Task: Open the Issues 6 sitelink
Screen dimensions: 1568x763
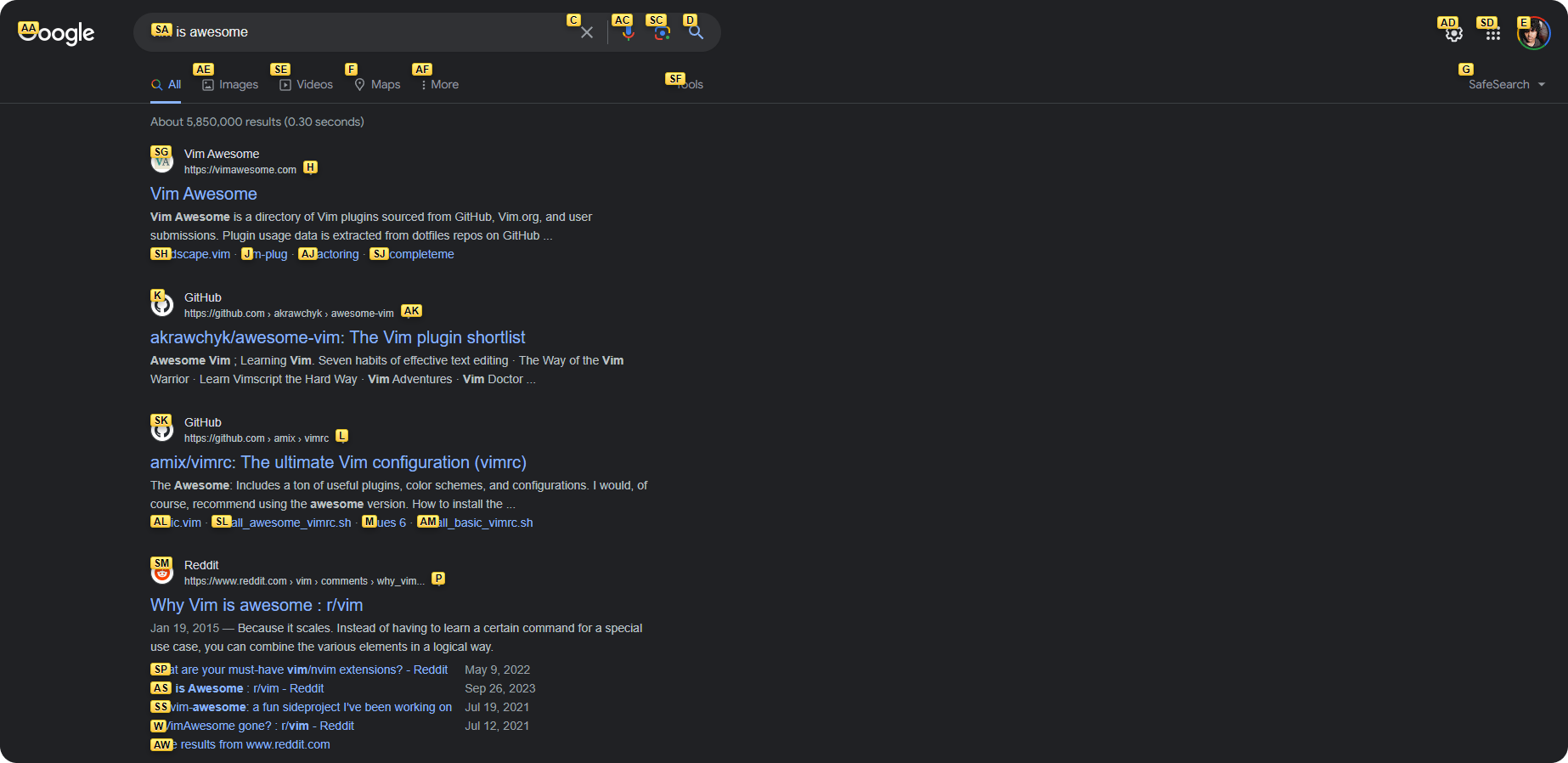Action: tap(384, 523)
